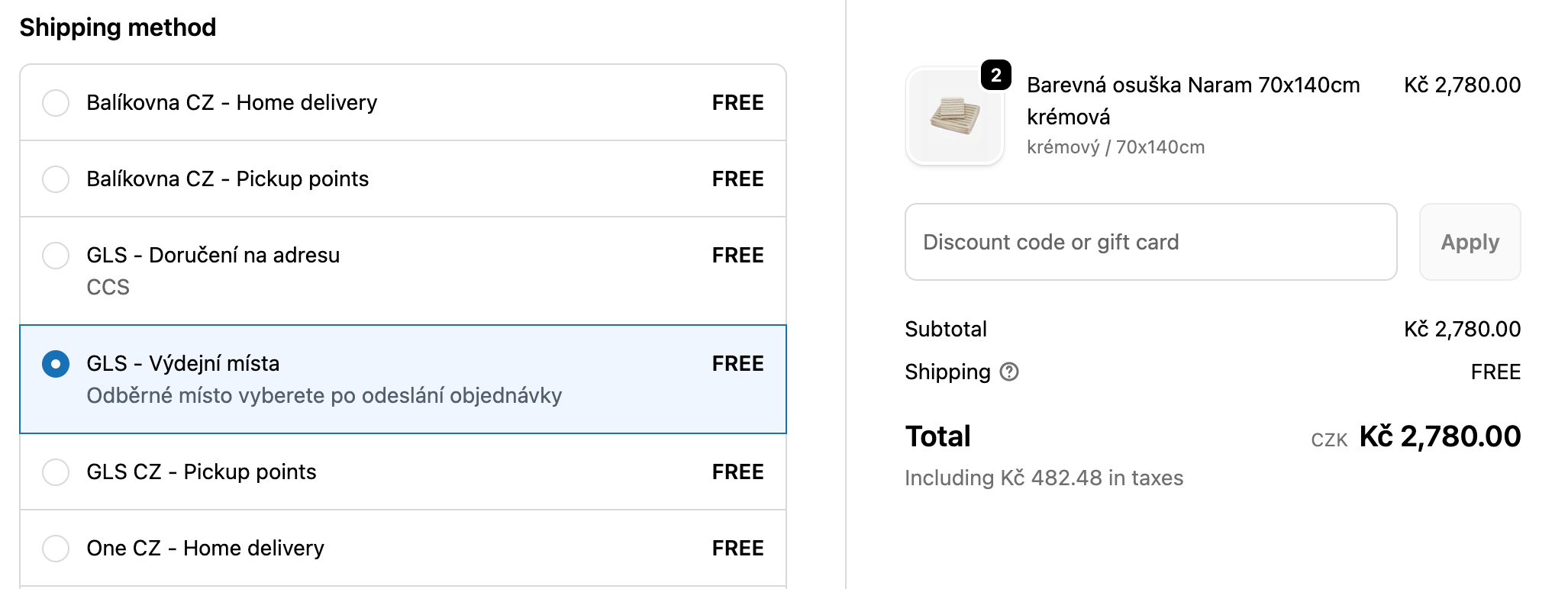Choose GLS Doručení na adresu radio option
Image resolution: width=1568 pixels, height=589 pixels.
56,255
